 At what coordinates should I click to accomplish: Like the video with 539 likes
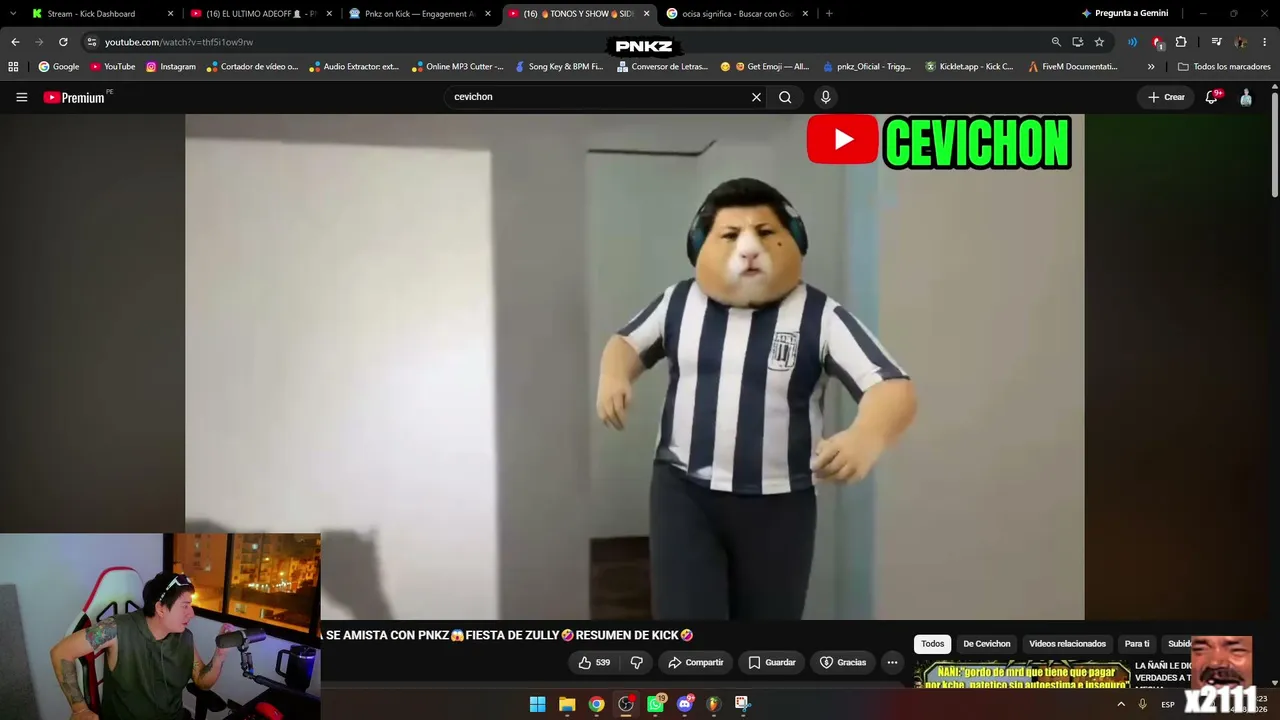tap(594, 662)
